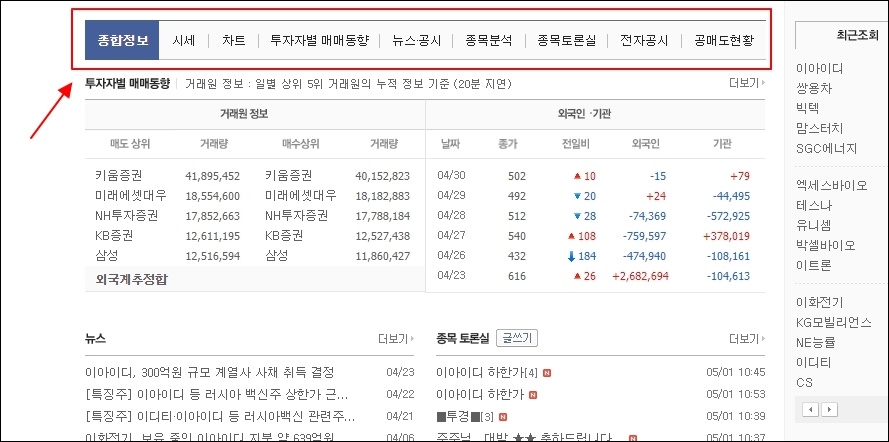Viewport: 889px width, 442px height.
Task: Switch to the 종목토론실 tab
Action: coord(566,40)
